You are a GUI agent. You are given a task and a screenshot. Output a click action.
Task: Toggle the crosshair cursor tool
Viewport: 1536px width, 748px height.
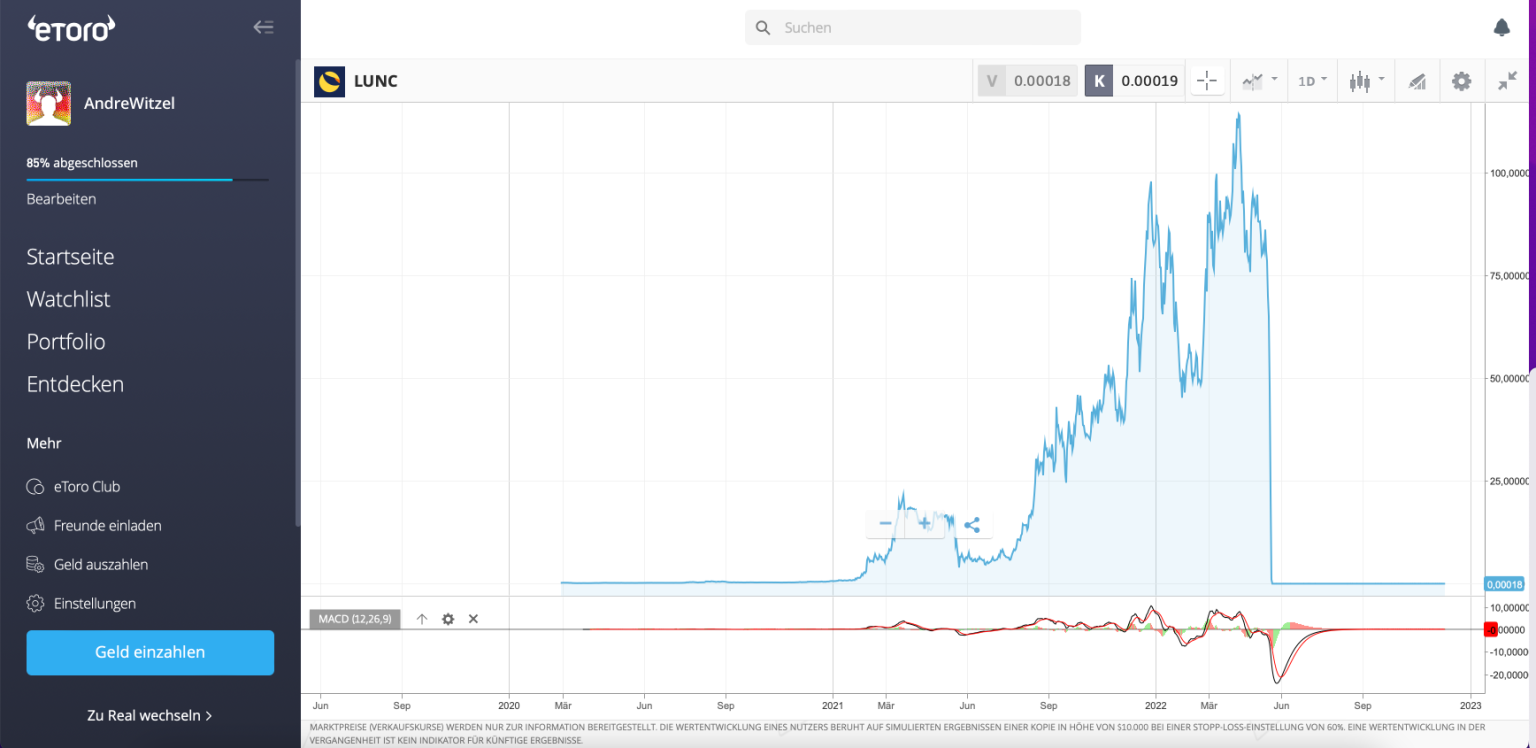pos(1207,81)
